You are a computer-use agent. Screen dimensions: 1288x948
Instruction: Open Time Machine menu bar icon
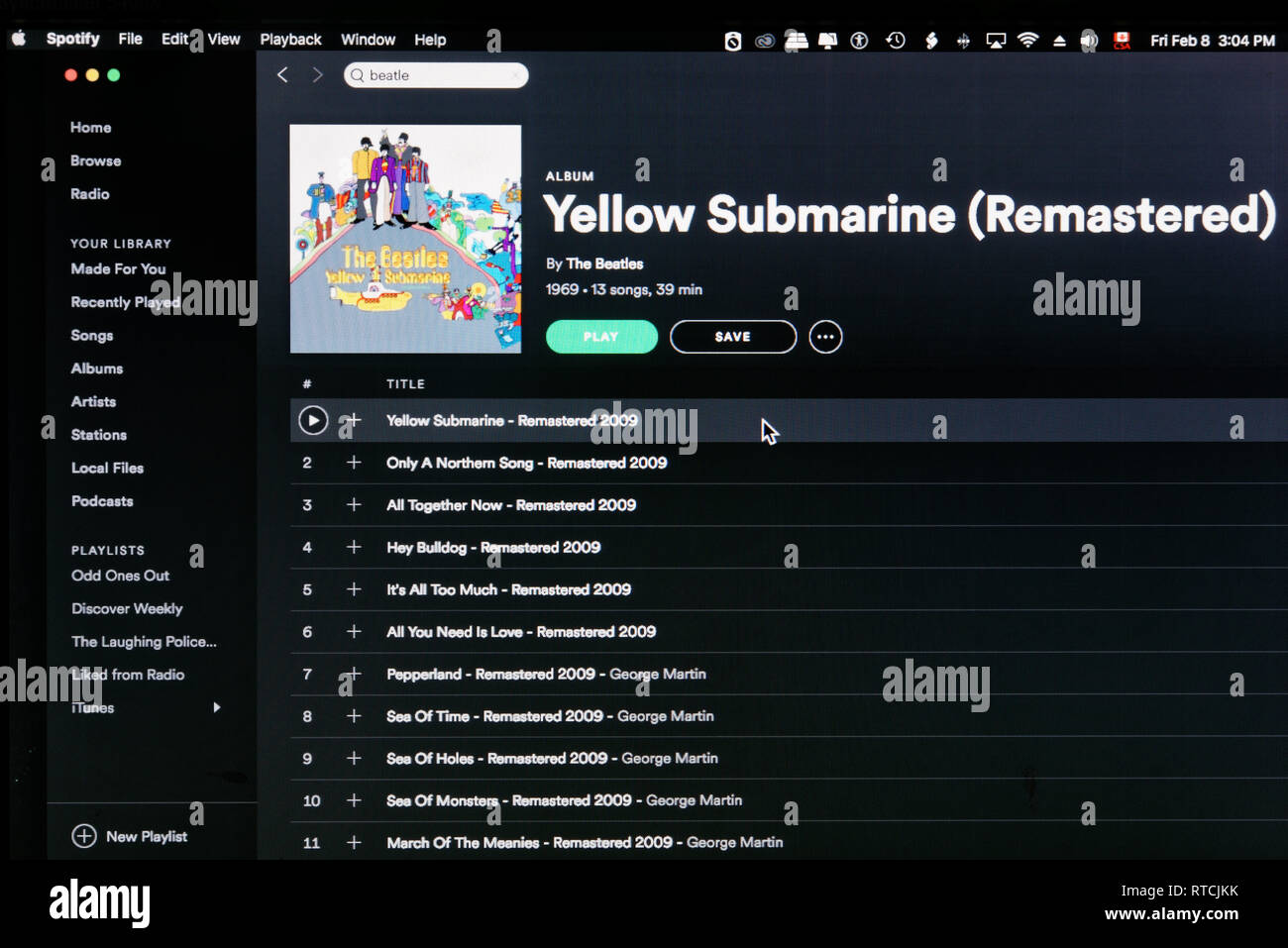pos(895,40)
